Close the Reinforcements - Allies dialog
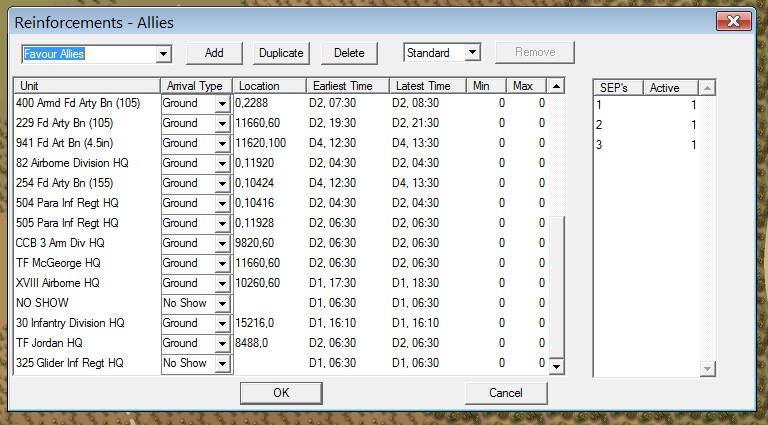The image size is (768, 425). pyautogui.click(x=733, y=21)
